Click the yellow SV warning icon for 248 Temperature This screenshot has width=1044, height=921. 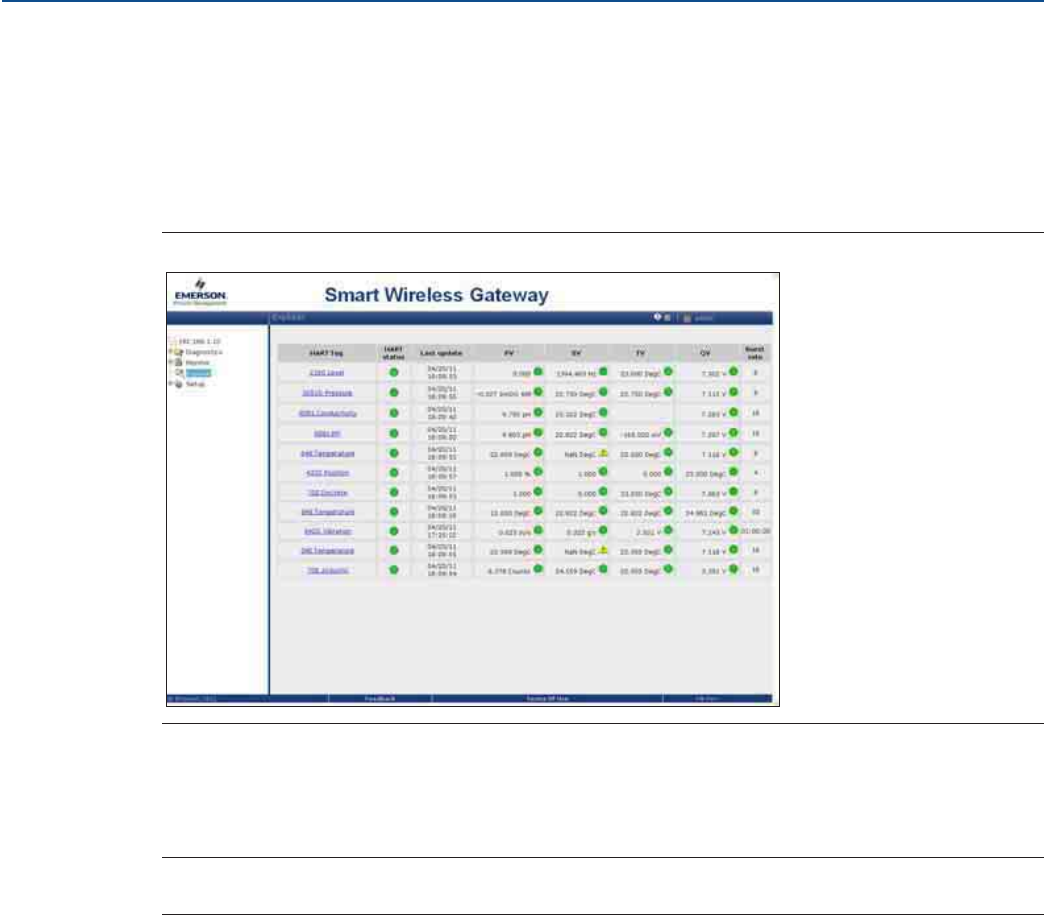(x=603, y=550)
